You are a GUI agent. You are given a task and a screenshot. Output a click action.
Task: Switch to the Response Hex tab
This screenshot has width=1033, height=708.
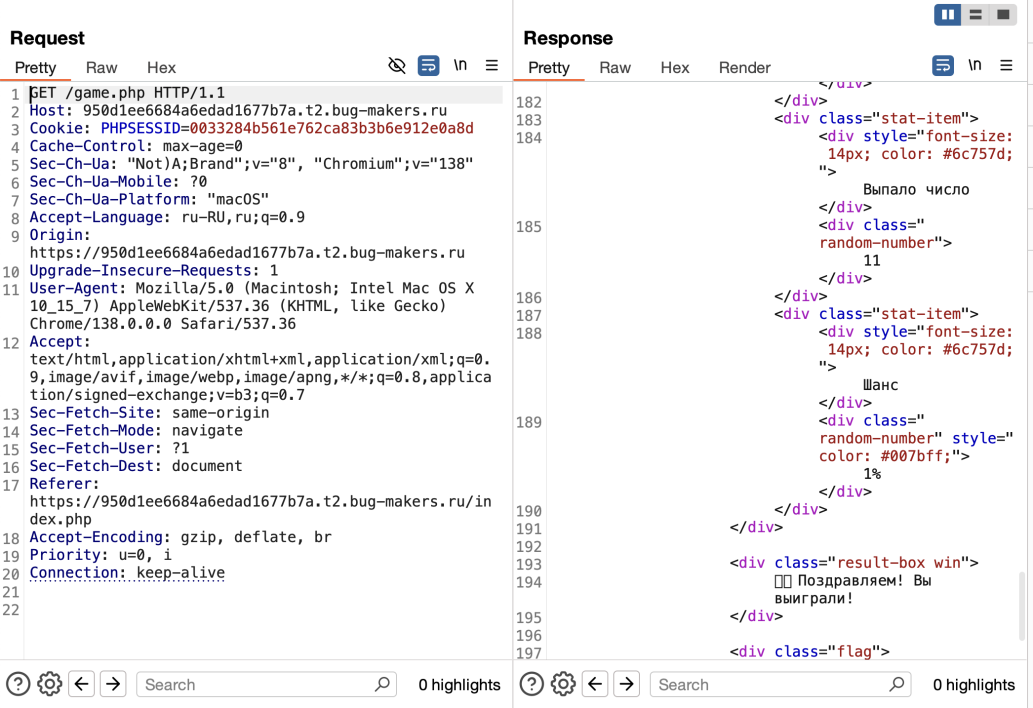coord(675,68)
